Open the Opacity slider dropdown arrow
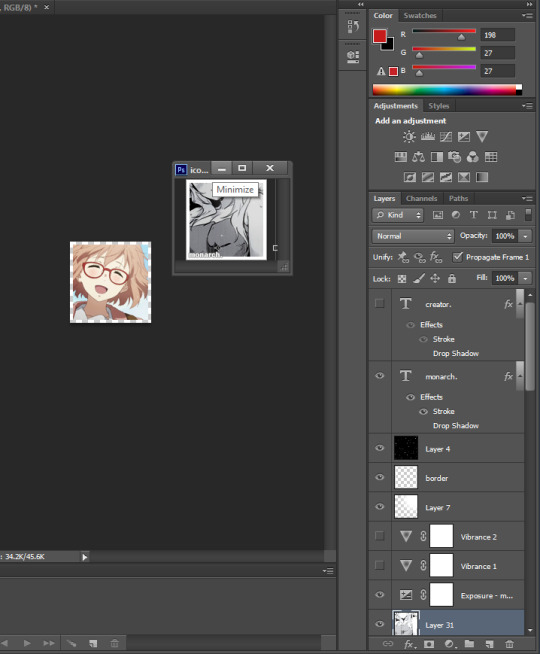 (525, 236)
